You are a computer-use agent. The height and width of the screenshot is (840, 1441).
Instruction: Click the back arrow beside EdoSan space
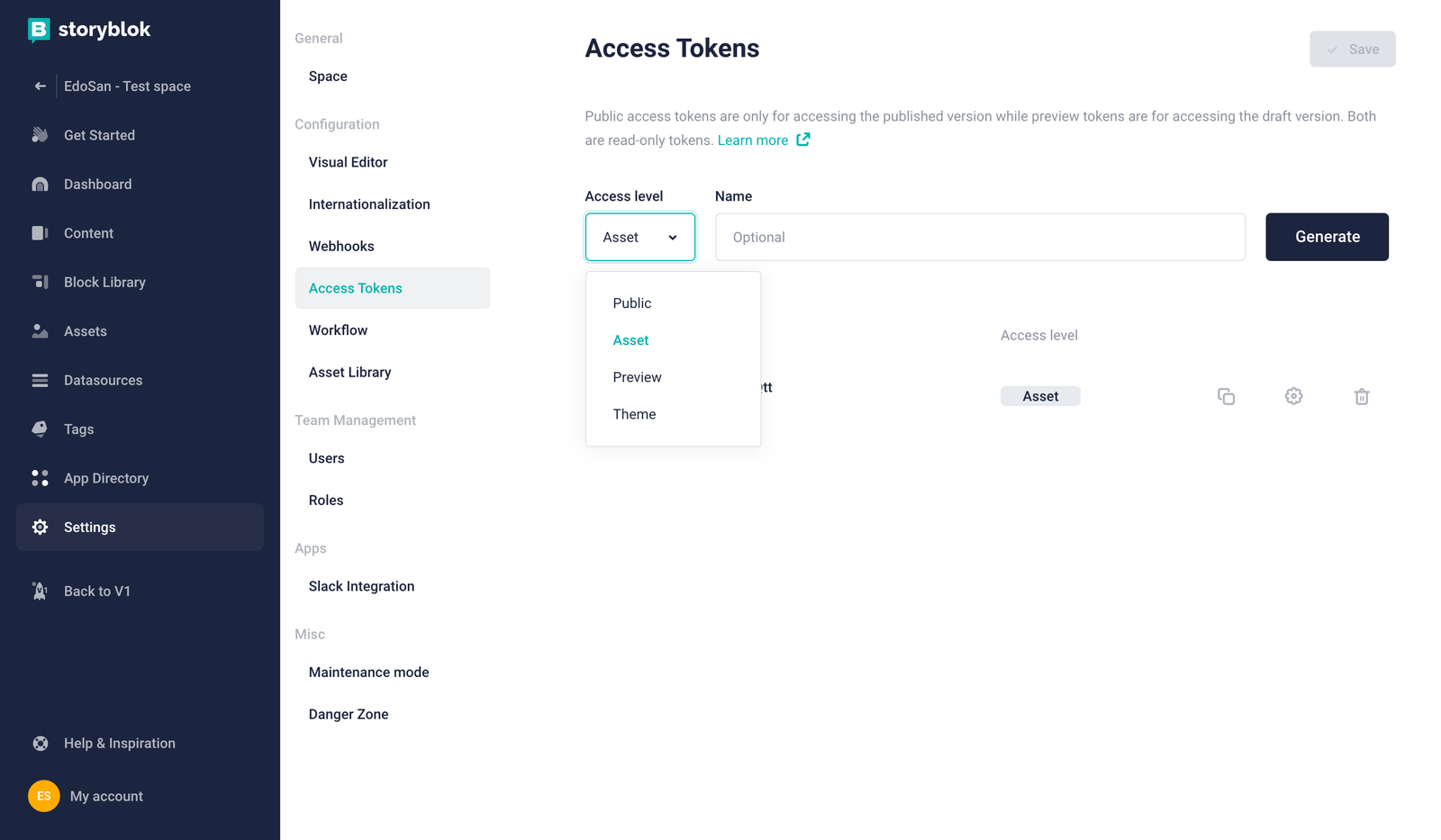(40, 86)
